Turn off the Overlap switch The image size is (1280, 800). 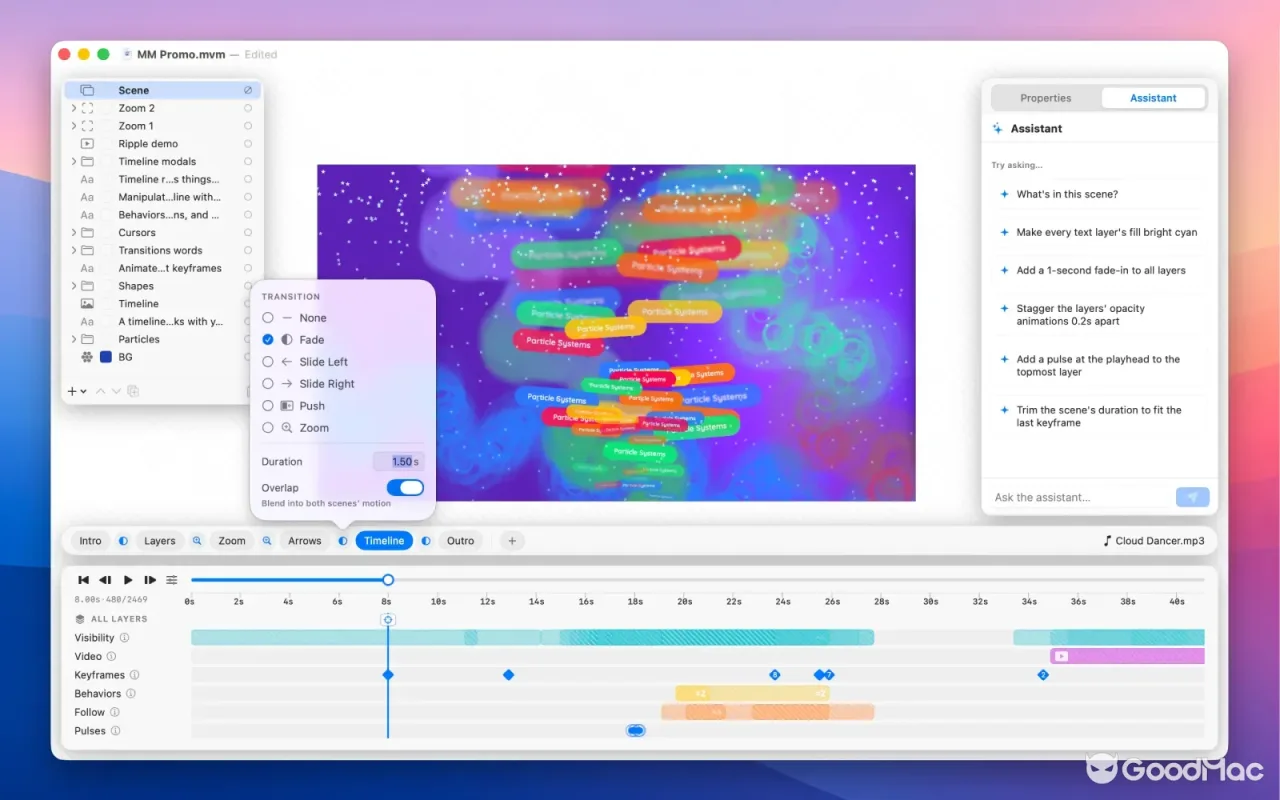(405, 488)
